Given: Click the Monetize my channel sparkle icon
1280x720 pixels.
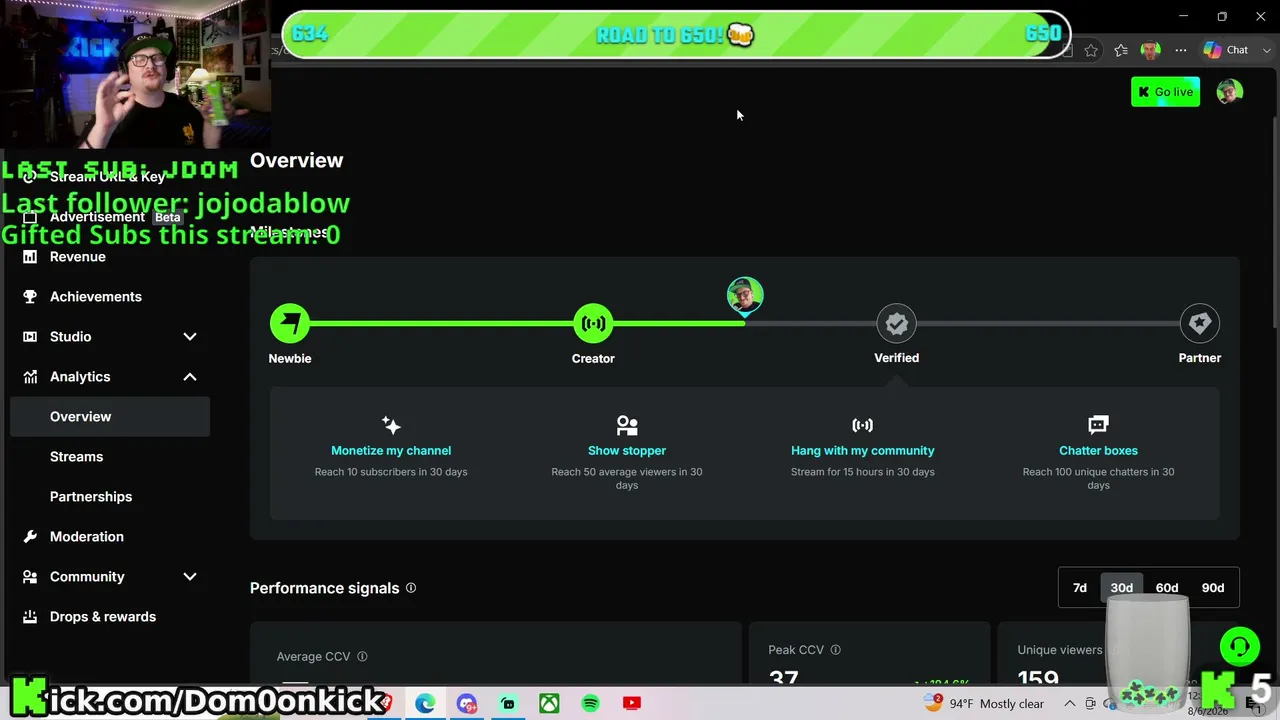Looking at the screenshot, I should pos(391,425).
